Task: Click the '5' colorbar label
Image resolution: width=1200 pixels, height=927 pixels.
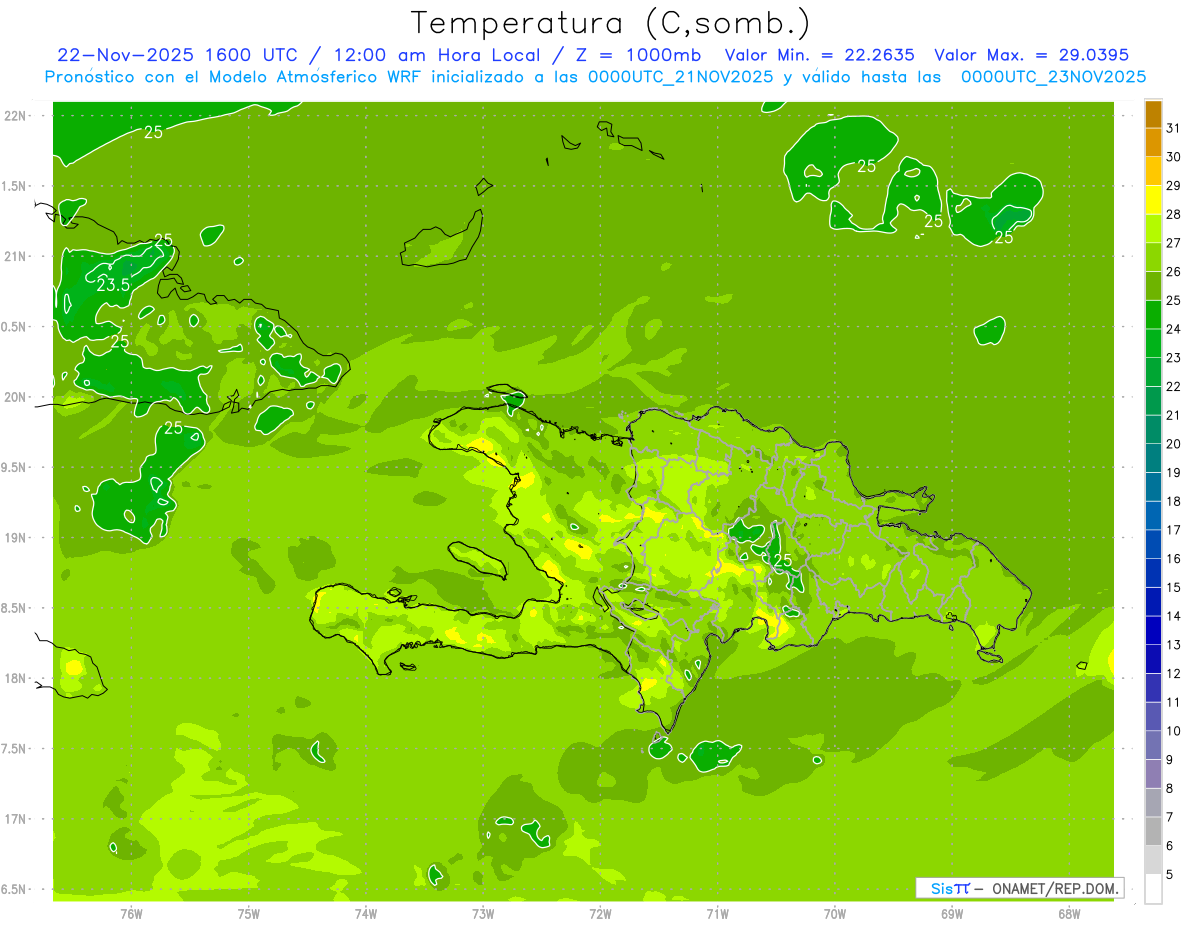Action: [x=1170, y=874]
